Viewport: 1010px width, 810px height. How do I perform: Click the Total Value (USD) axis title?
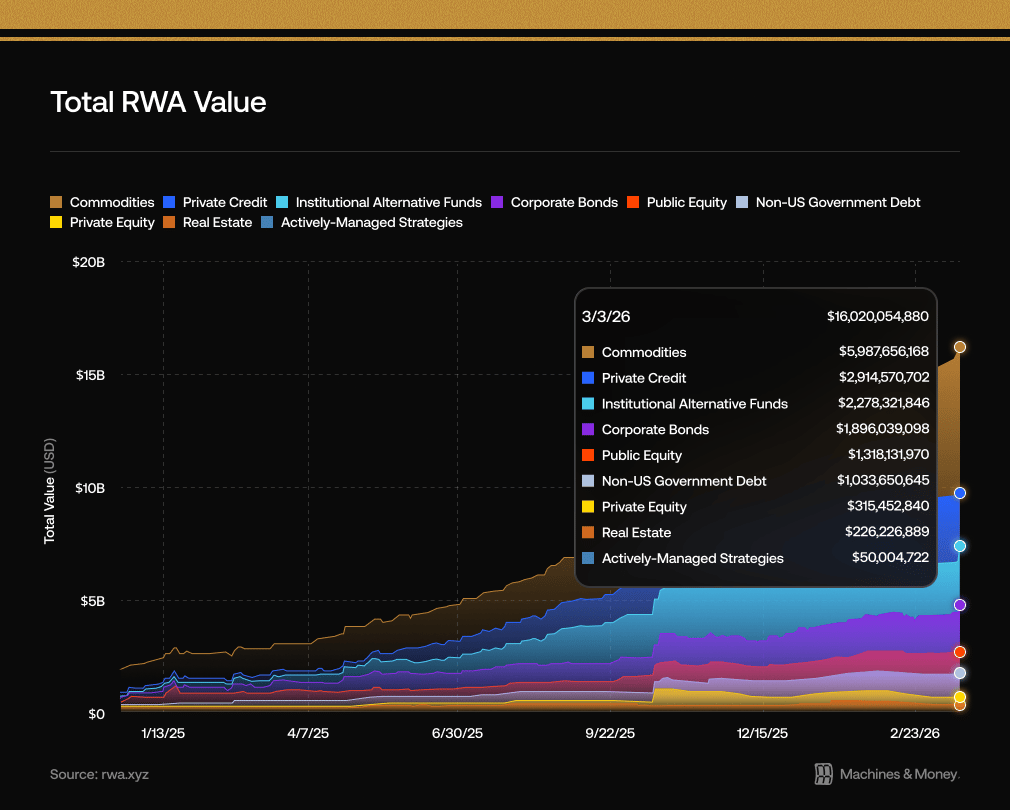[x=50, y=491]
